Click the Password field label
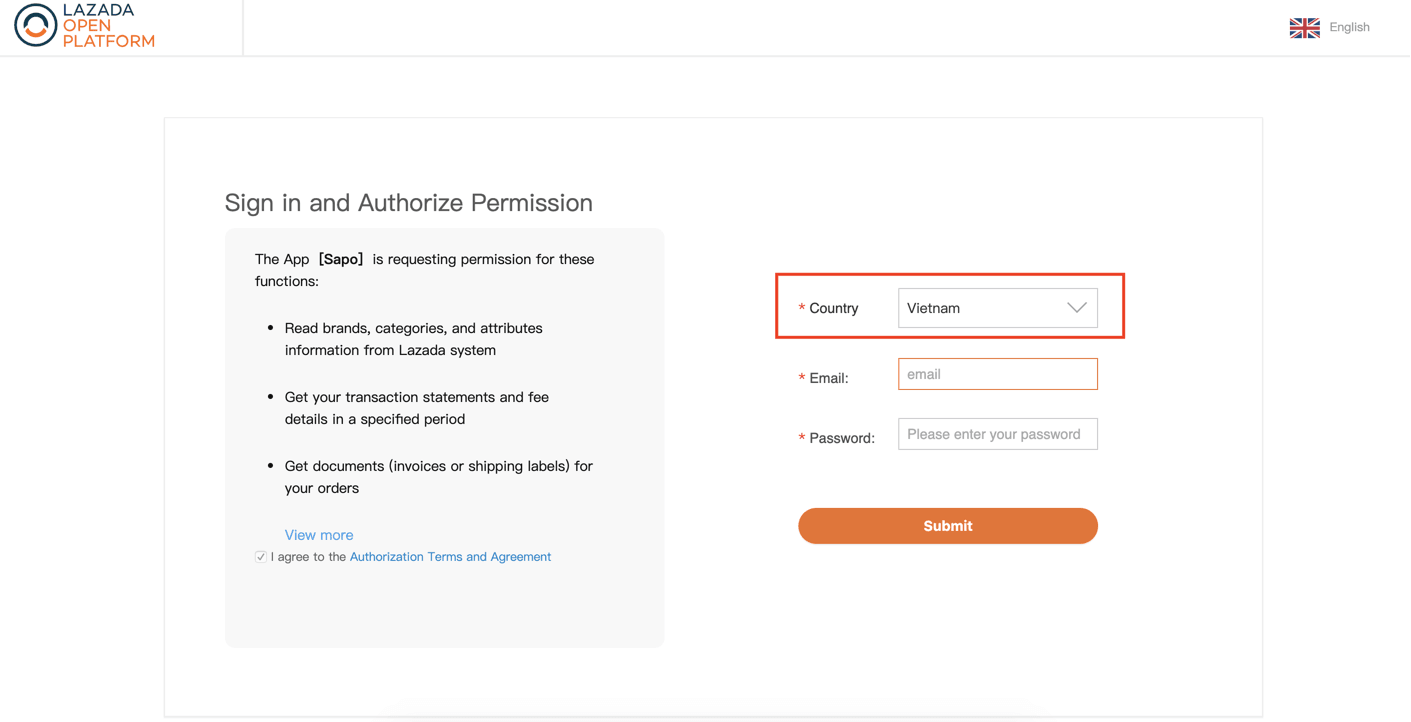Screen dimensions: 1411x722 (841, 438)
